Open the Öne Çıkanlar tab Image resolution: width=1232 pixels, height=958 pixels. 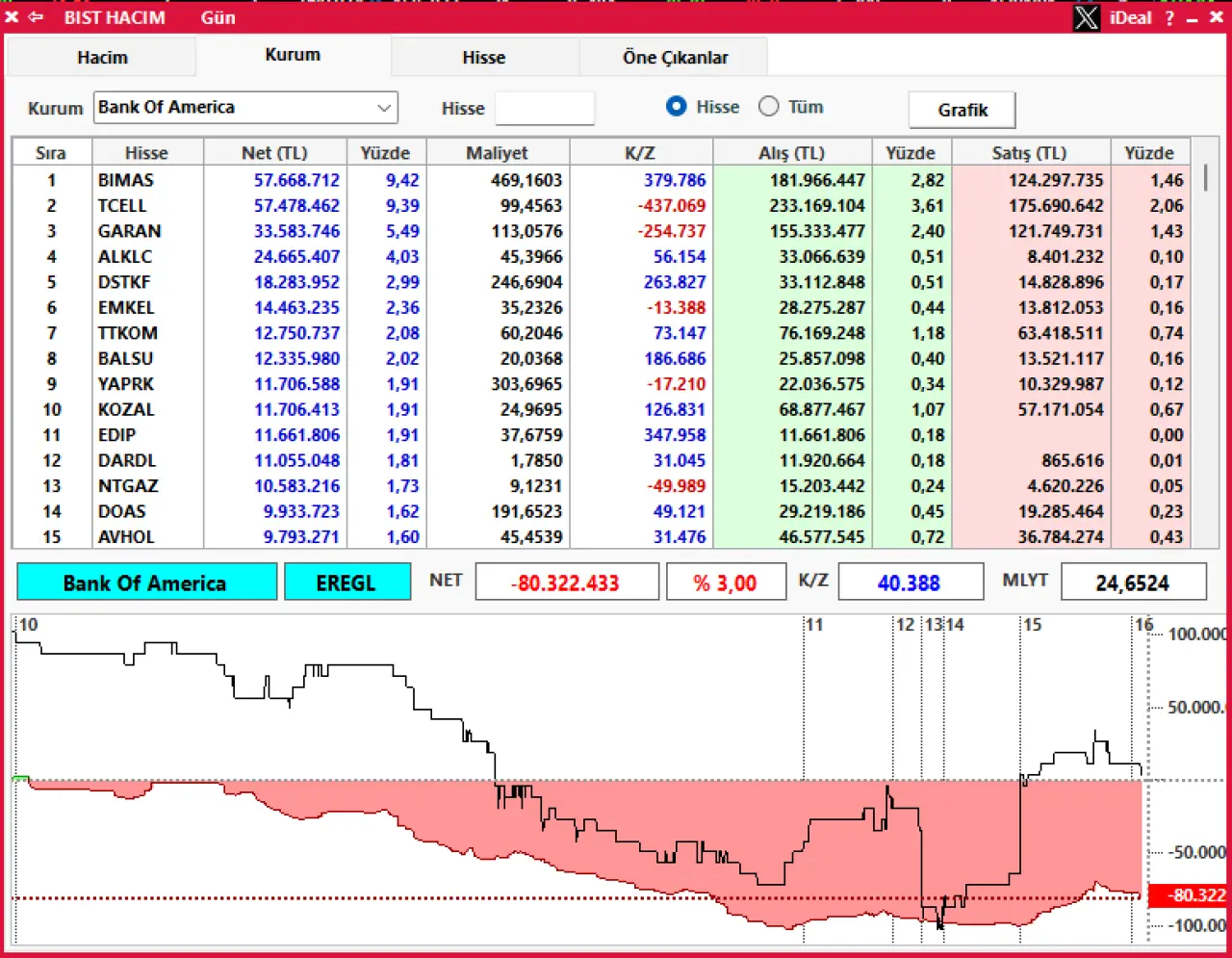675,58
